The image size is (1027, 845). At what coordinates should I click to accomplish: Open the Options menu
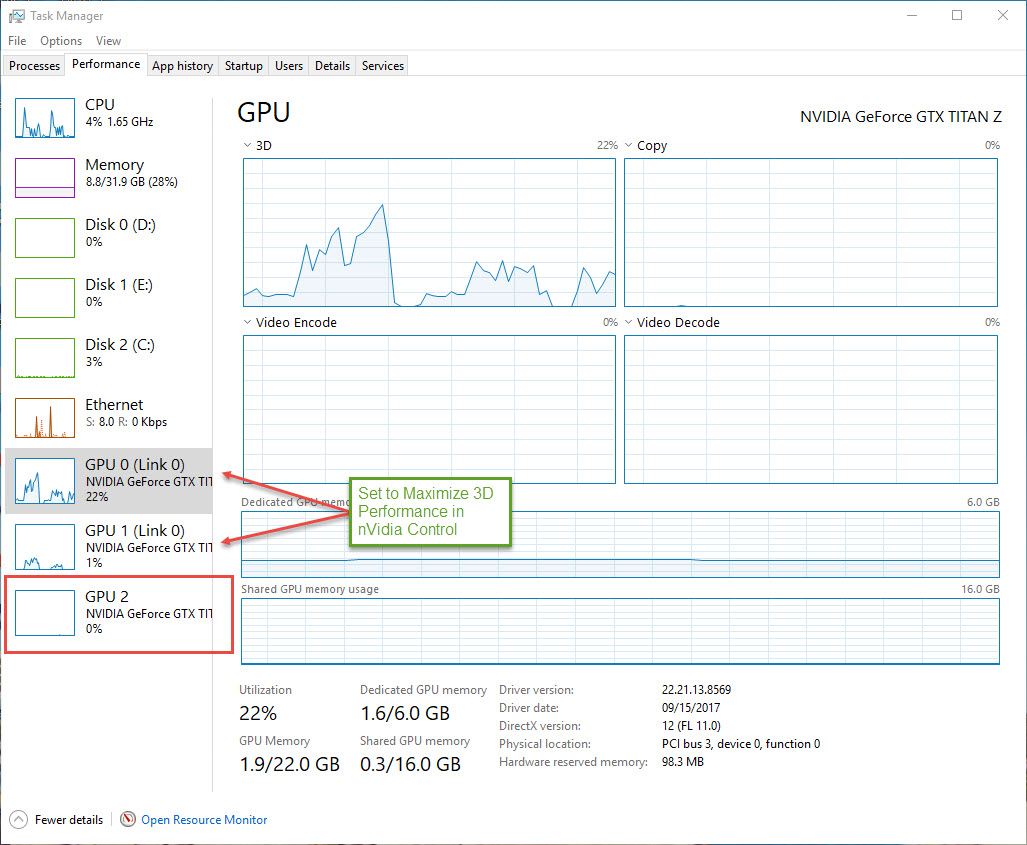61,41
